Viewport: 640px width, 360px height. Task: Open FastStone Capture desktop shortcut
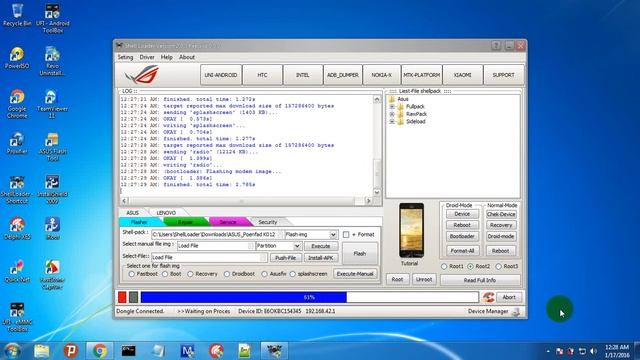(x=53, y=275)
